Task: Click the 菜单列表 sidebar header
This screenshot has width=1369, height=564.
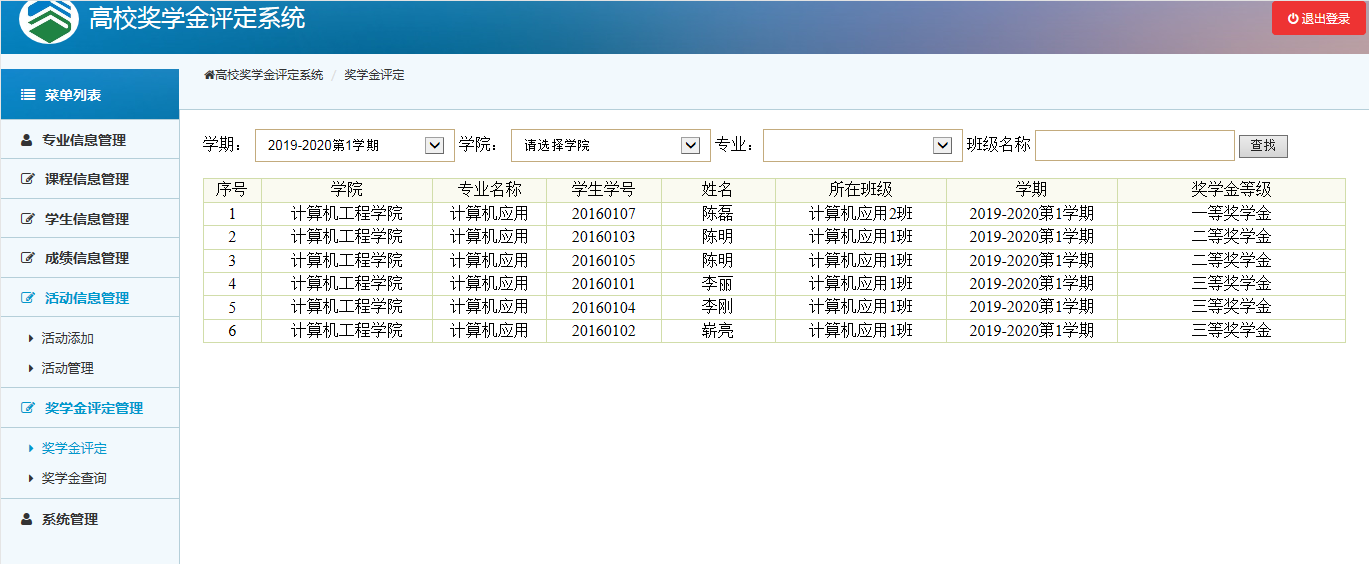Action: [x=90, y=95]
